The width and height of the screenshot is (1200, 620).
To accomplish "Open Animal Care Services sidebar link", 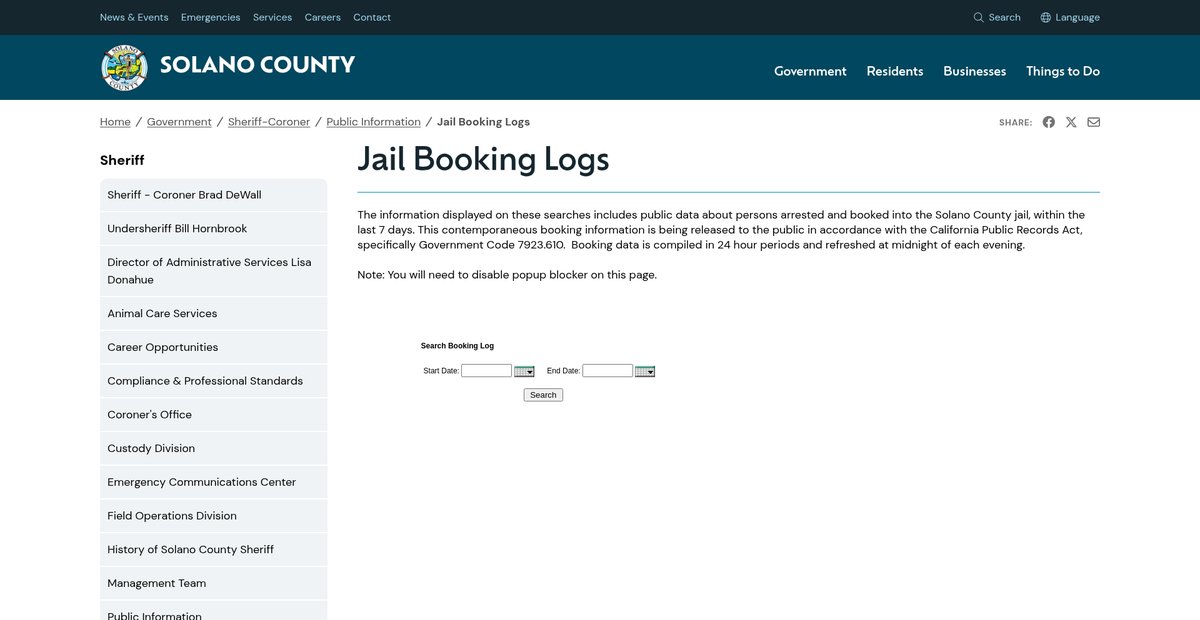I will tap(213, 313).
